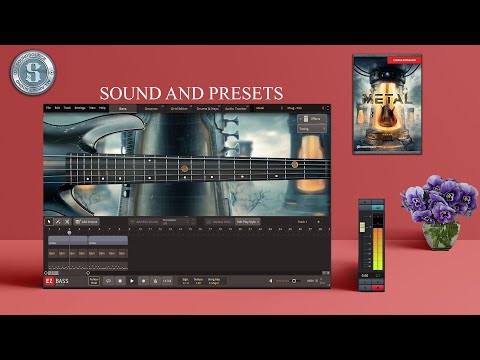
Task: Click the round S logo badge
Action: (x=33, y=72)
